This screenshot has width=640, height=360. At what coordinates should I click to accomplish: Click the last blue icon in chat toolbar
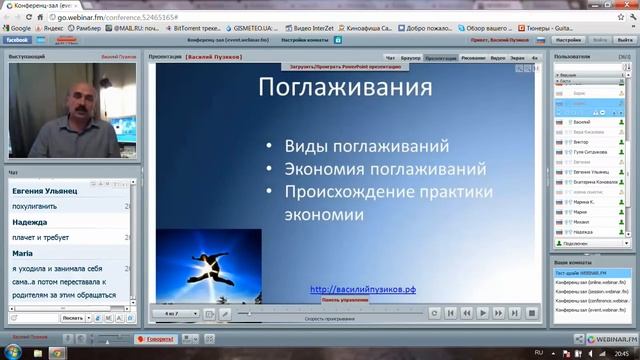tap(130, 318)
